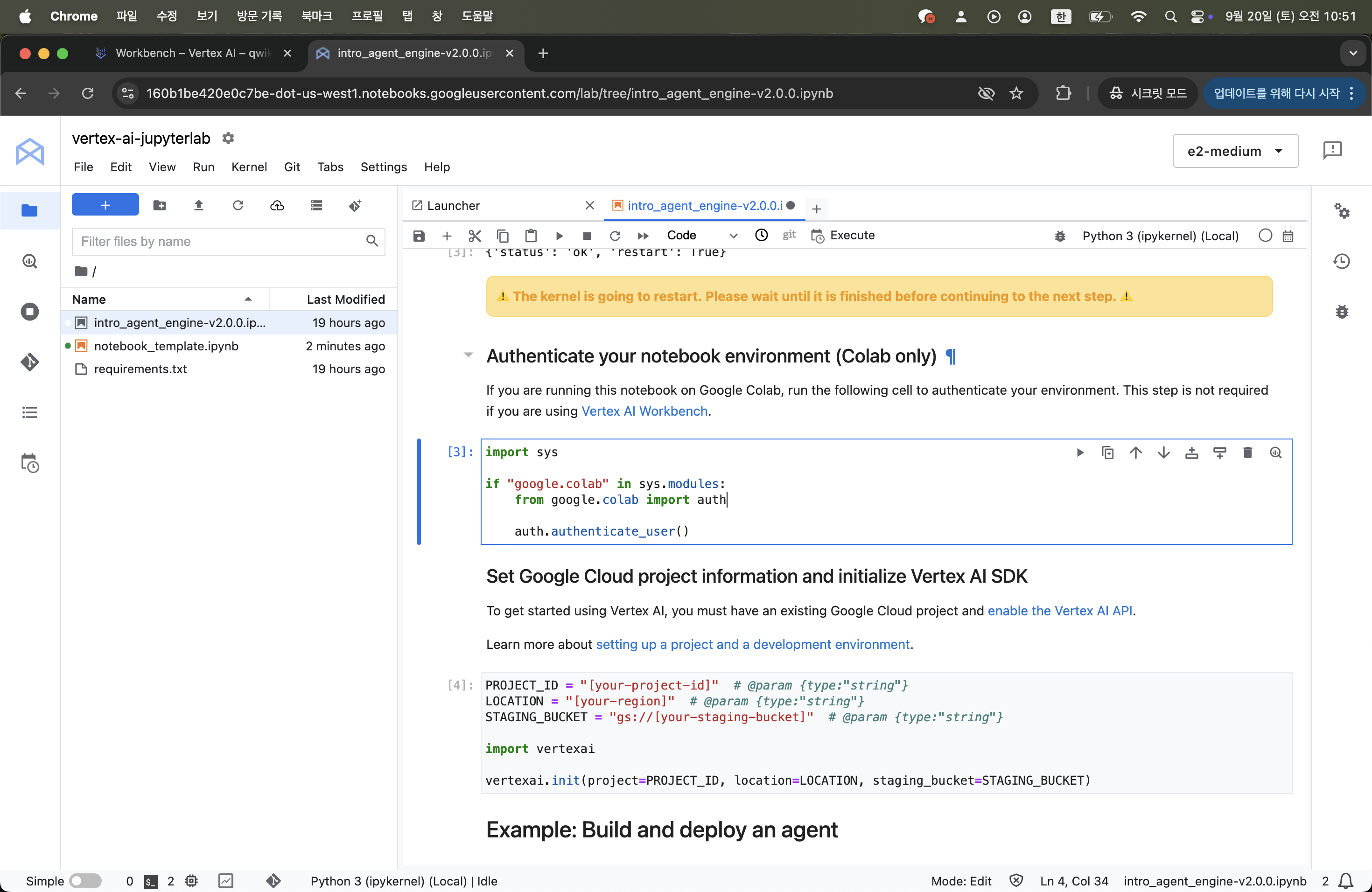Open the e2-medium machine type dropdown
1372x892 pixels.
(1235, 151)
